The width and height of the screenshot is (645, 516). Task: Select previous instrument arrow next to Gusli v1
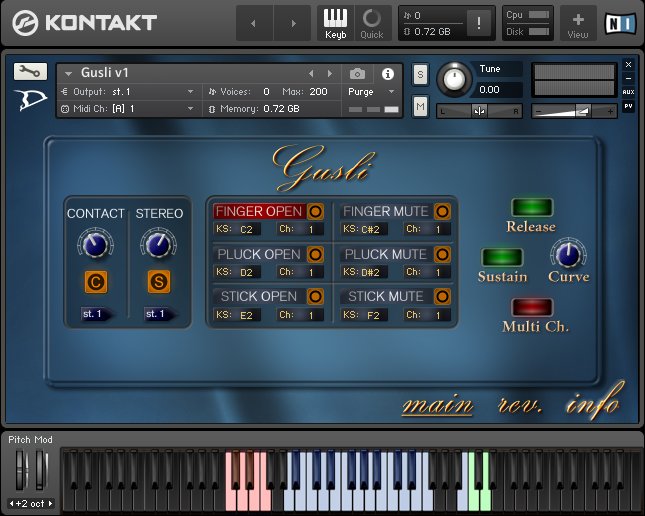click(x=311, y=74)
